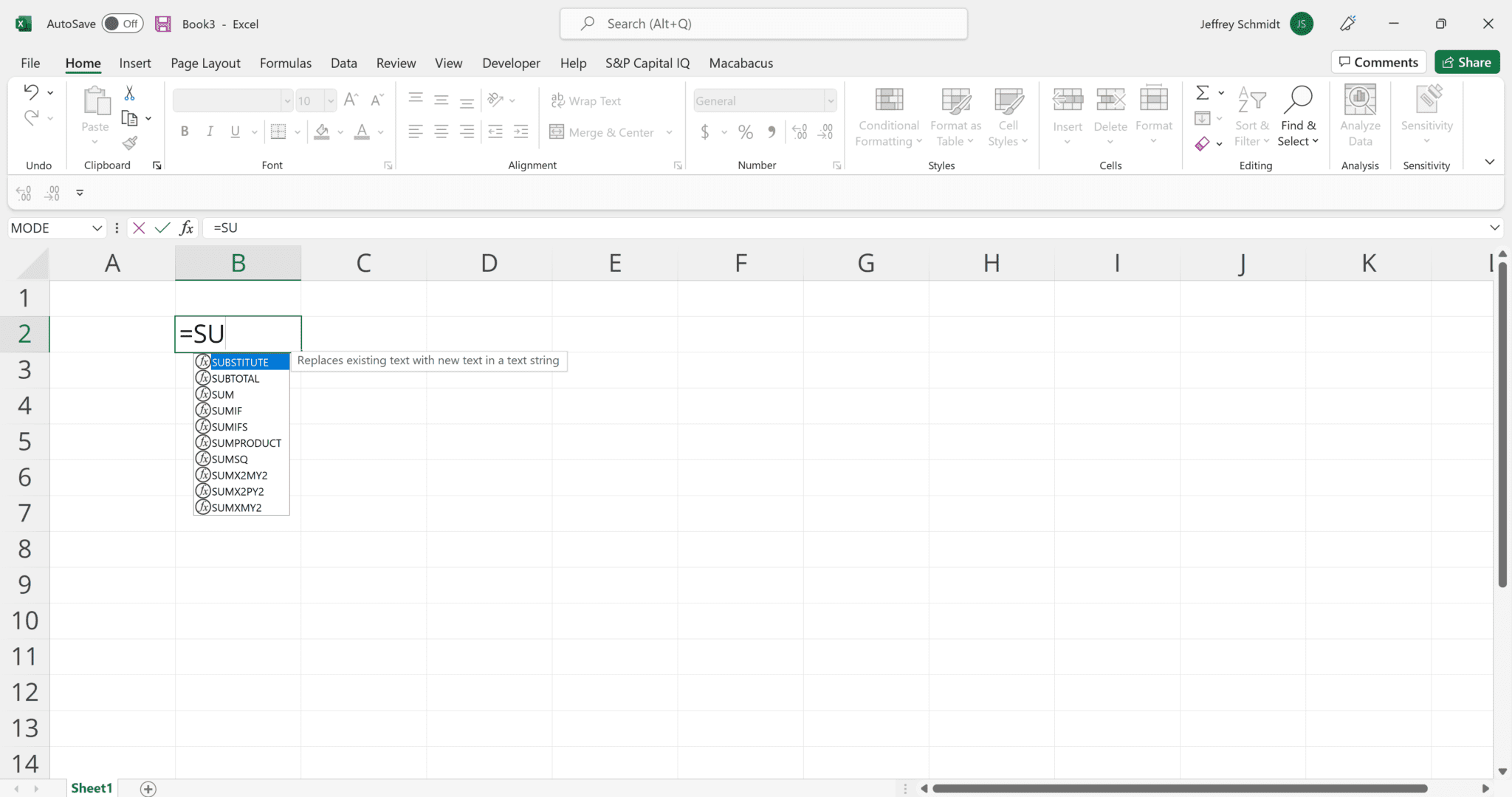The image size is (1512, 797).
Task: Toggle AutoSave off switch
Action: click(123, 23)
